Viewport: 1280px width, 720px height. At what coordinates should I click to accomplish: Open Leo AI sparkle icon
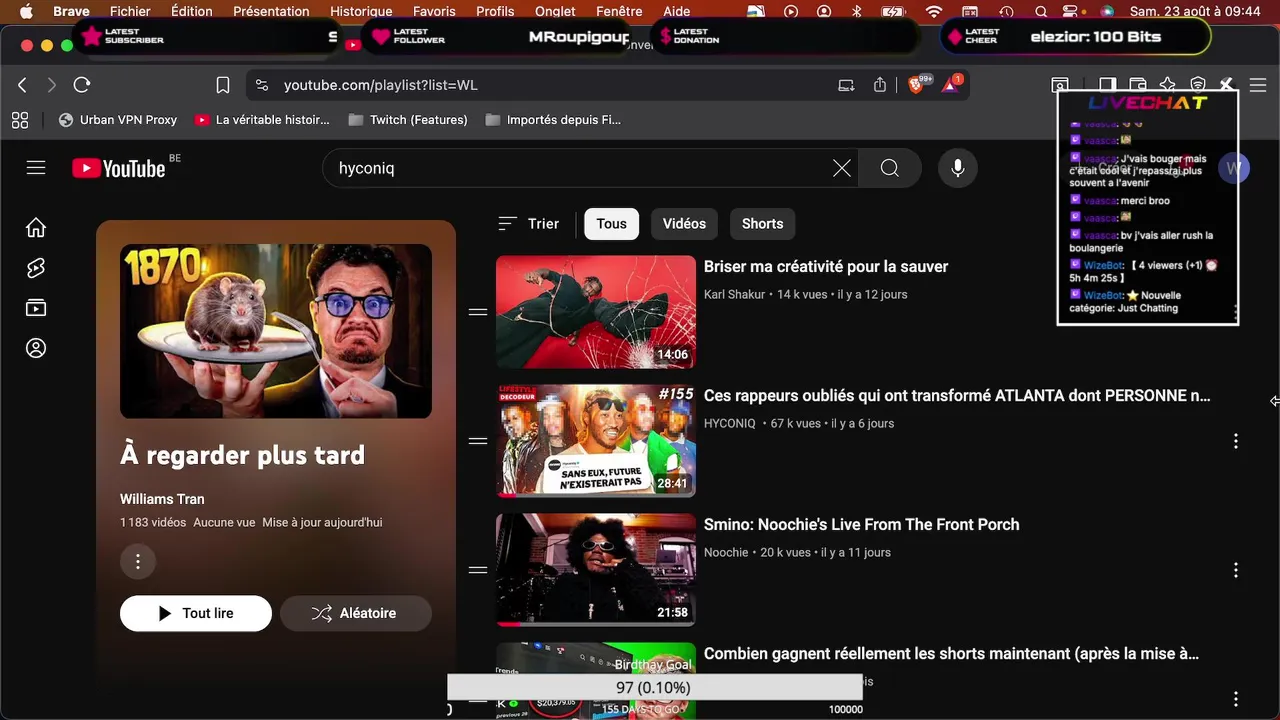(x=1168, y=85)
